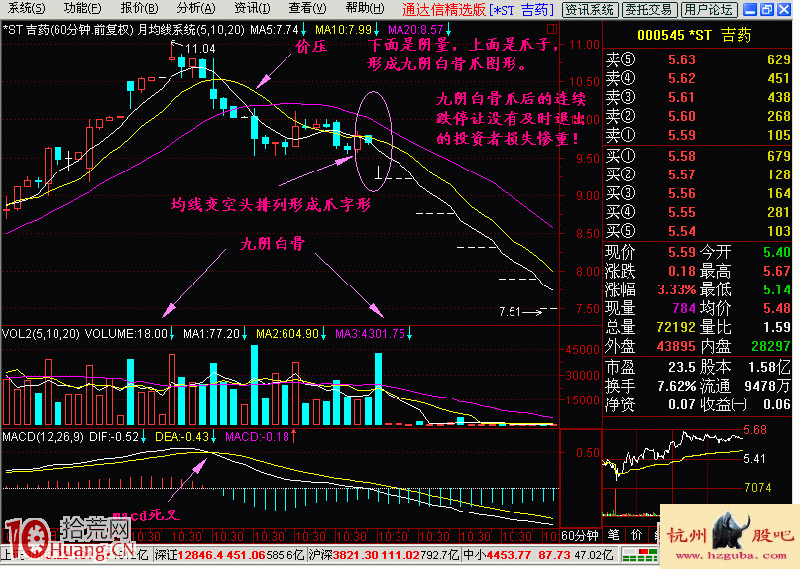
Task: Click the 总量 72192 value
Action: tap(676, 327)
